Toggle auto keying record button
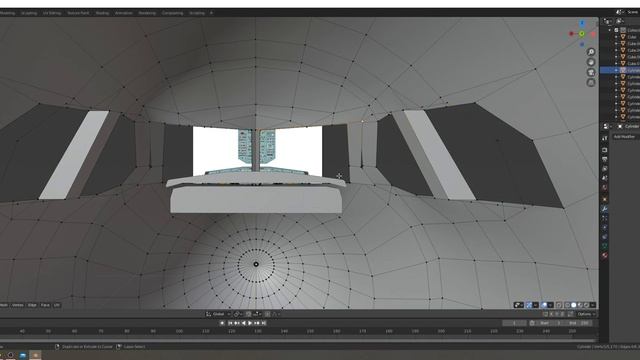 (x=222, y=323)
